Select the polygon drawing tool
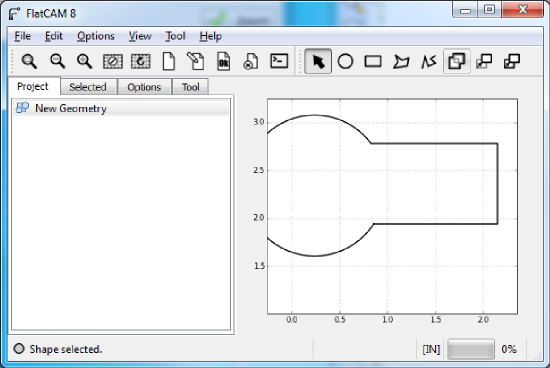This screenshot has height=368, width=550. [401, 61]
